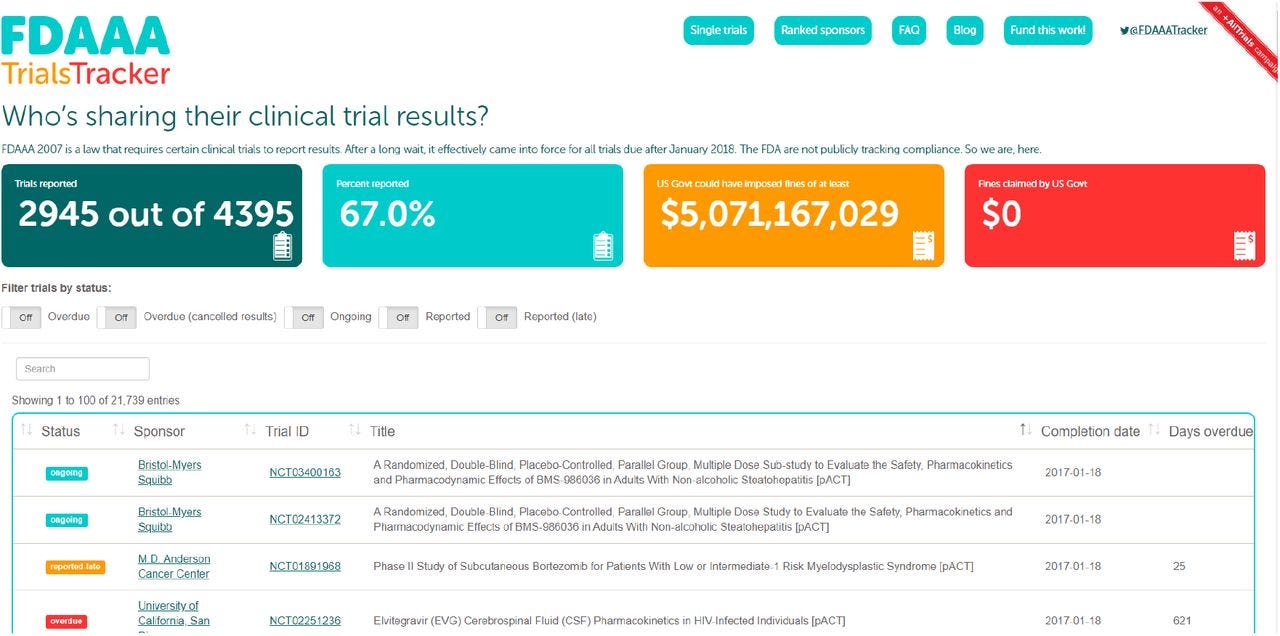Click the sort arrows on Days overdue column
The image size is (1280, 636).
(x=1155, y=428)
